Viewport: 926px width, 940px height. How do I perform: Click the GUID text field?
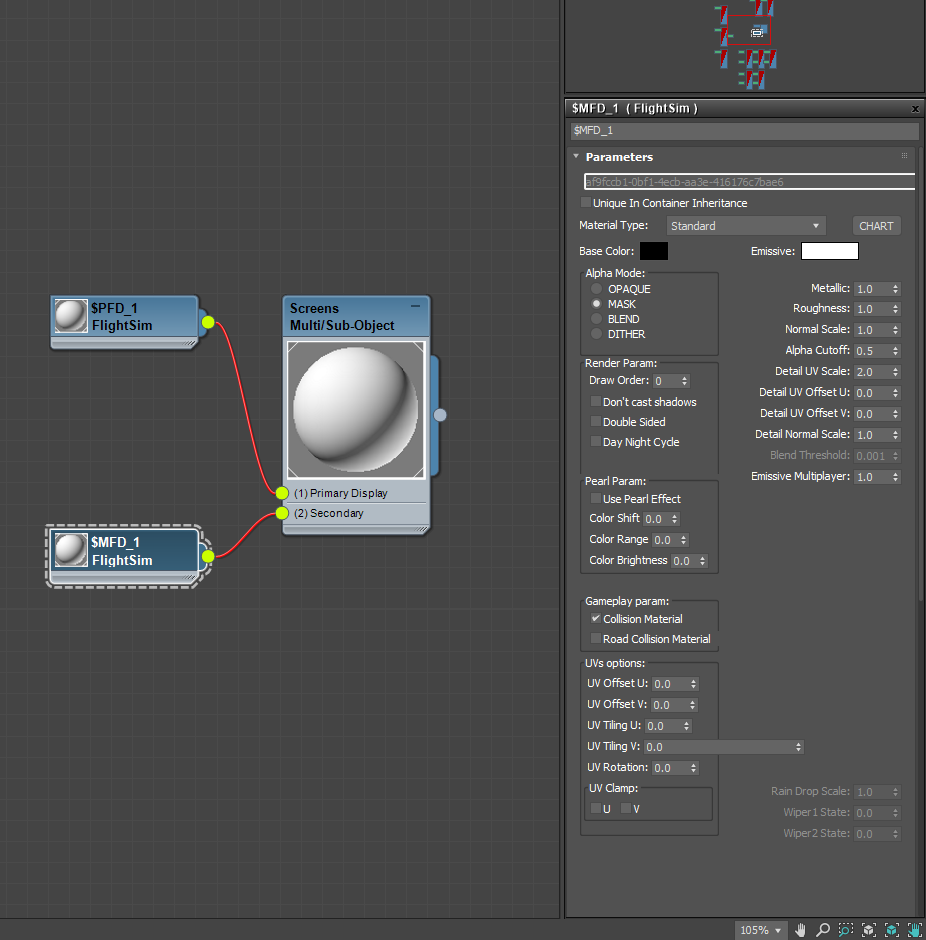[750, 182]
